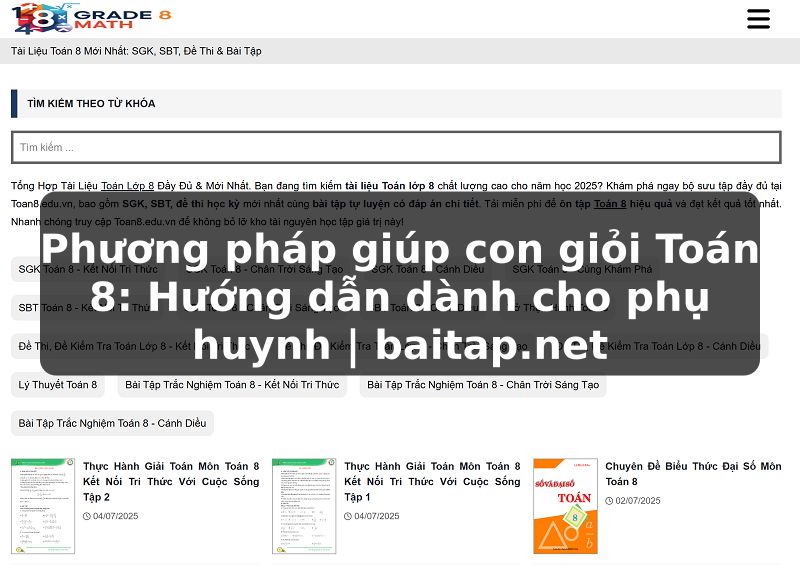Click the TÌM KIẾM THEO TỪ KHÓA heading
Image resolution: width=800 pixels, height=567 pixels.
pos(91,104)
